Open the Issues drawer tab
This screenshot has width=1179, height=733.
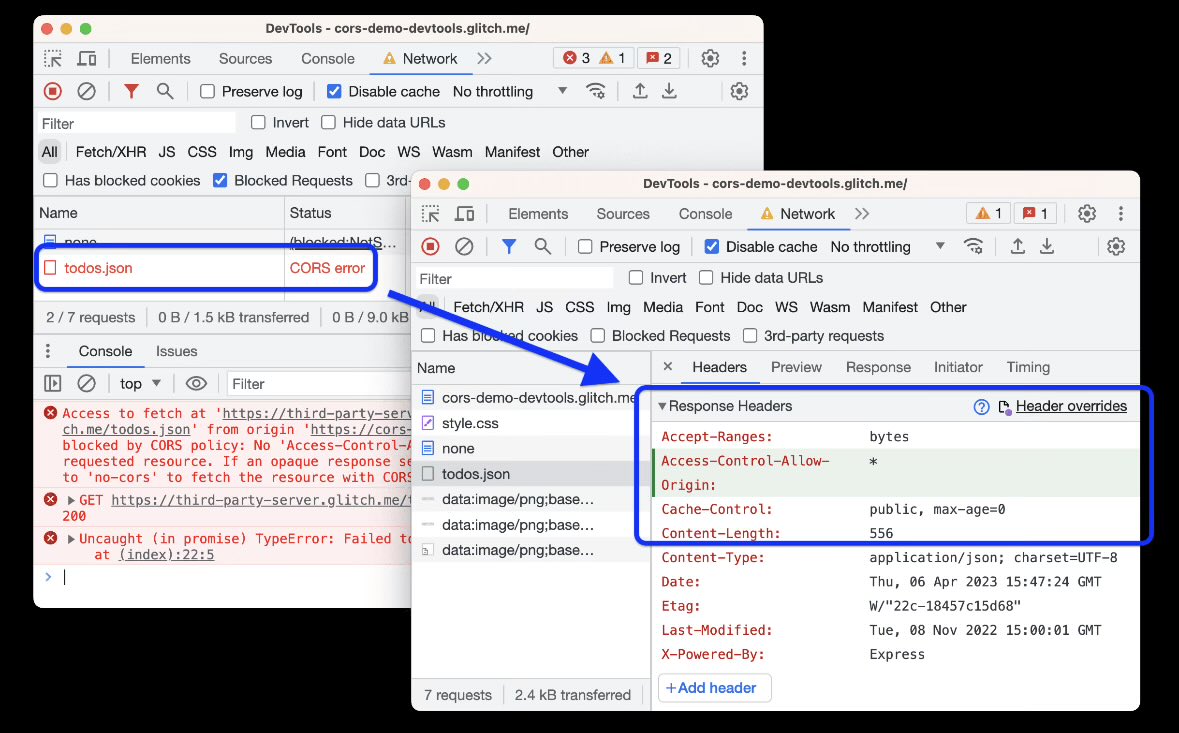tap(177, 351)
